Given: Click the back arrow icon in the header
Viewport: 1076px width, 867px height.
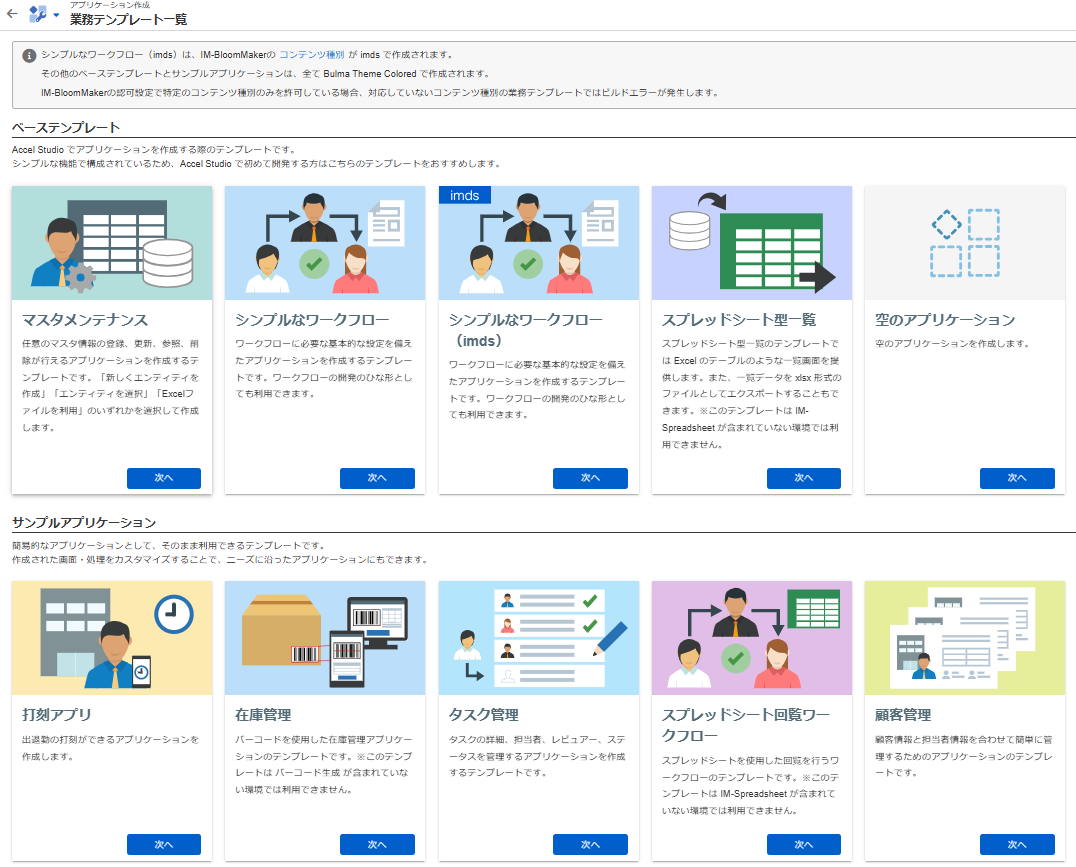Looking at the screenshot, I should click(x=13, y=15).
